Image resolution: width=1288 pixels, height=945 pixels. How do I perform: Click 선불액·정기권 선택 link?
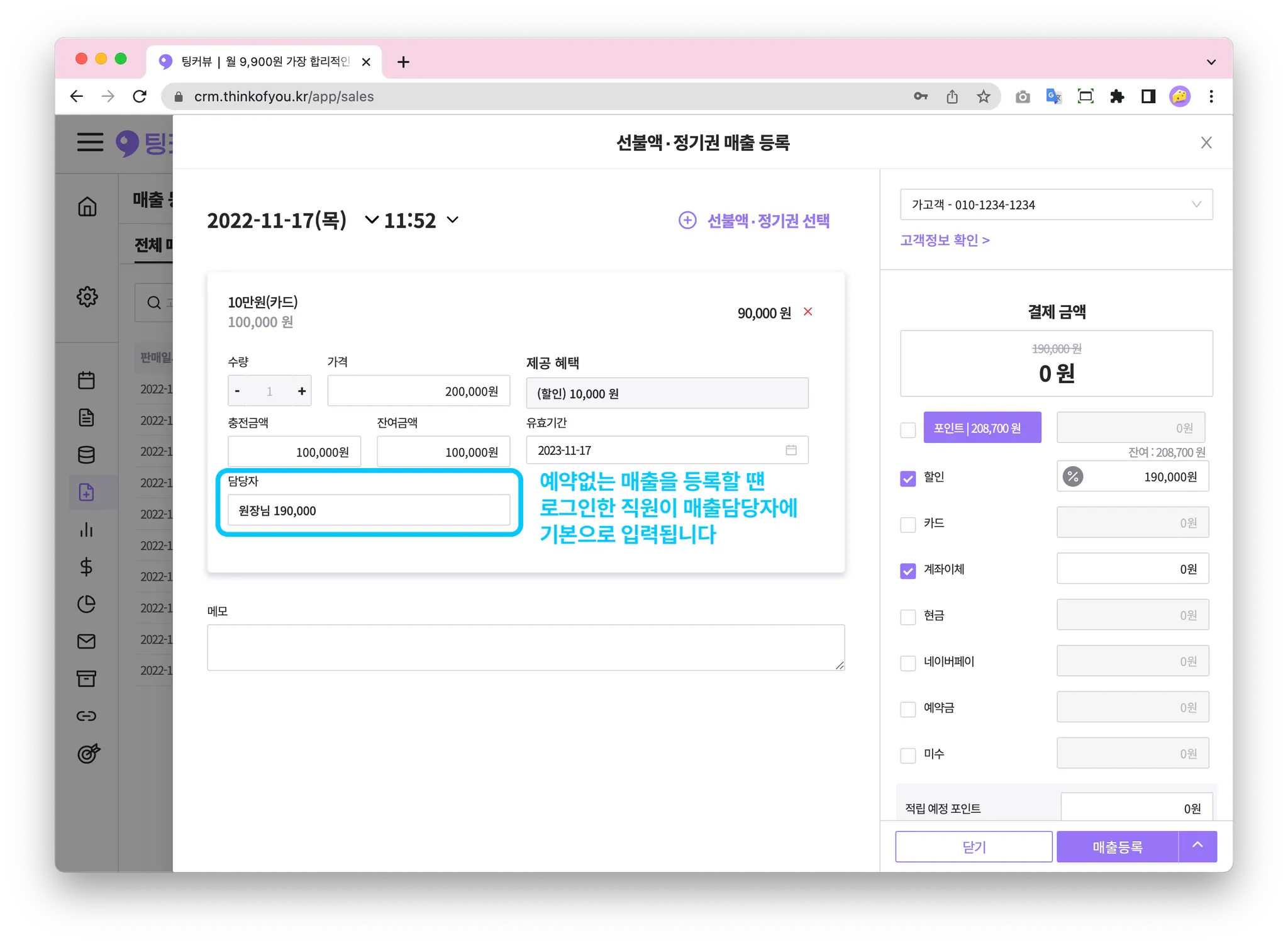tap(755, 220)
